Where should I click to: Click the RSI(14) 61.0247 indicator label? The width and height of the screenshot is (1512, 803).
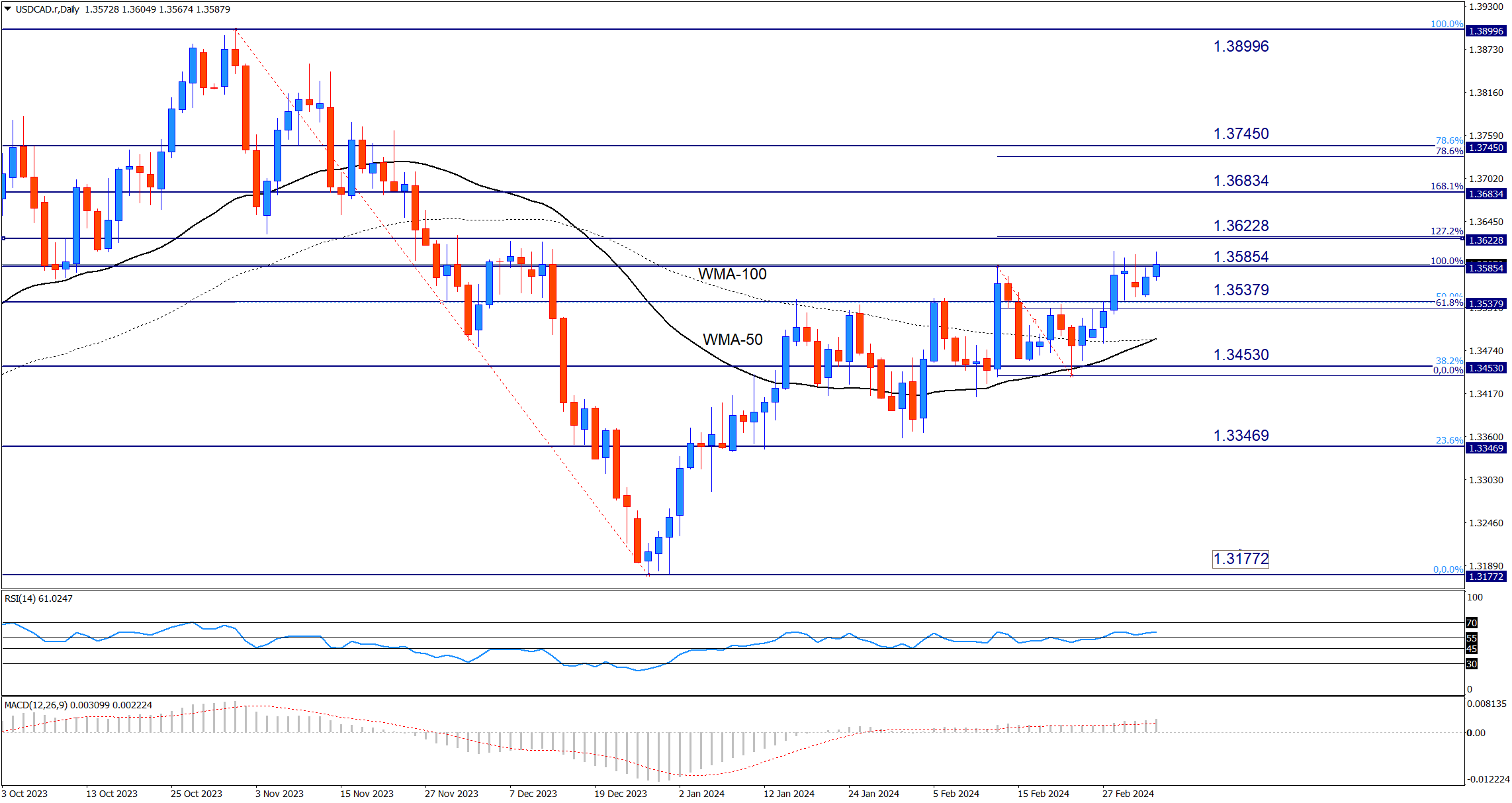click(x=38, y=598)
